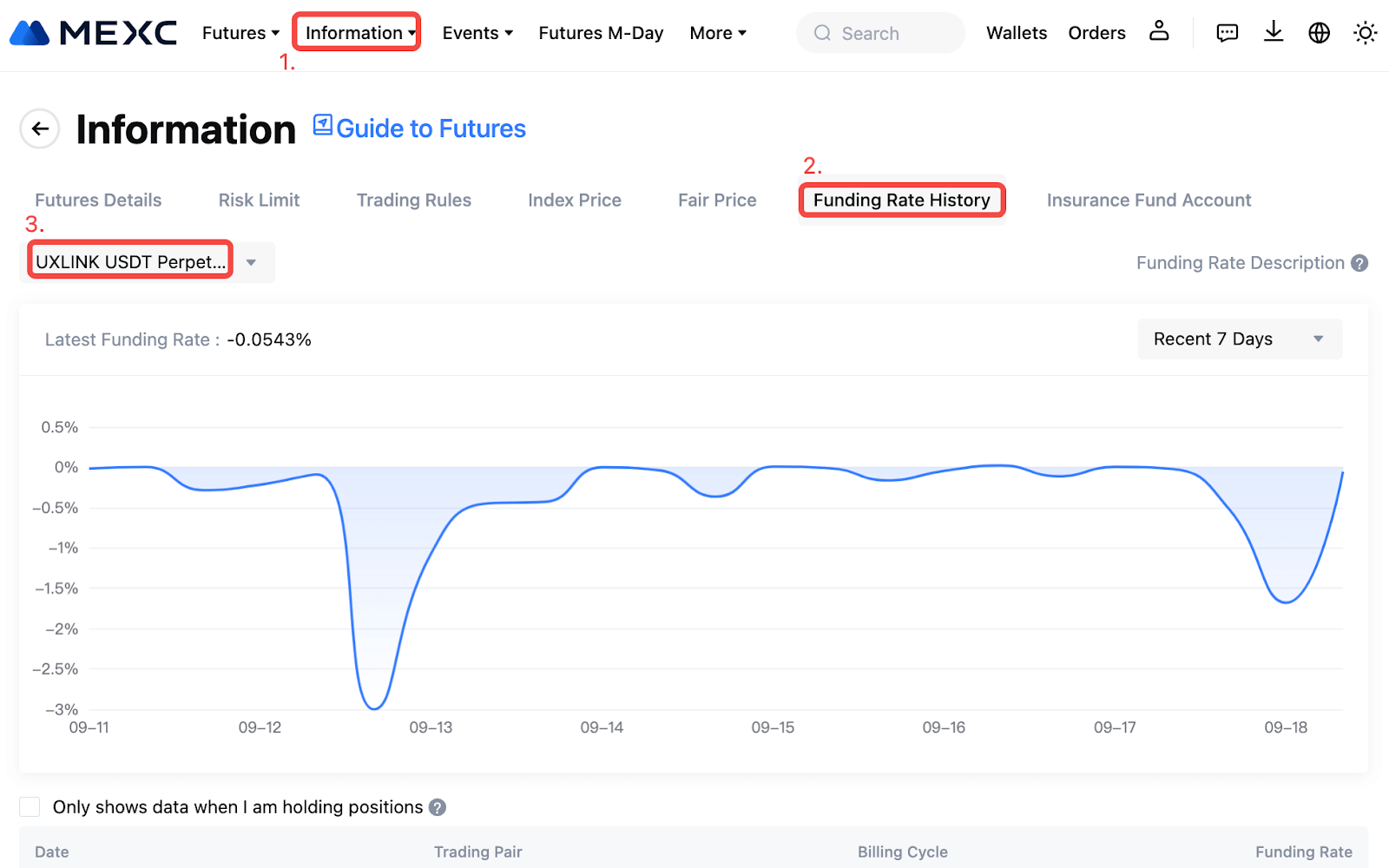Click help icon beside holding positions option
1389x868 pixels.
pyautogui.click(x=438, y=807)
